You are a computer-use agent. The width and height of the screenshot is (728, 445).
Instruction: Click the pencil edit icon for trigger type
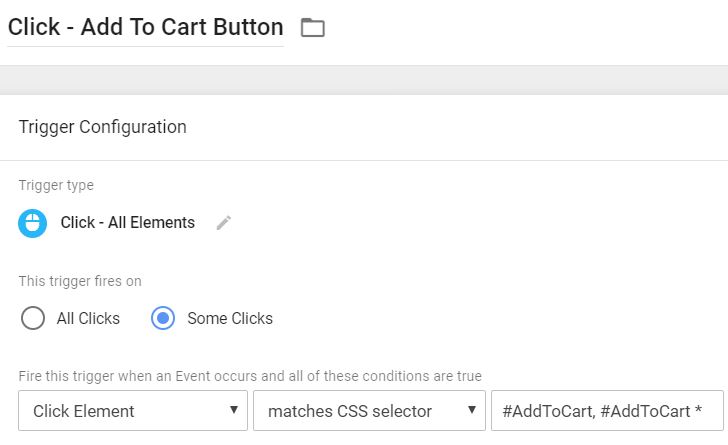(x=224, y=223)
